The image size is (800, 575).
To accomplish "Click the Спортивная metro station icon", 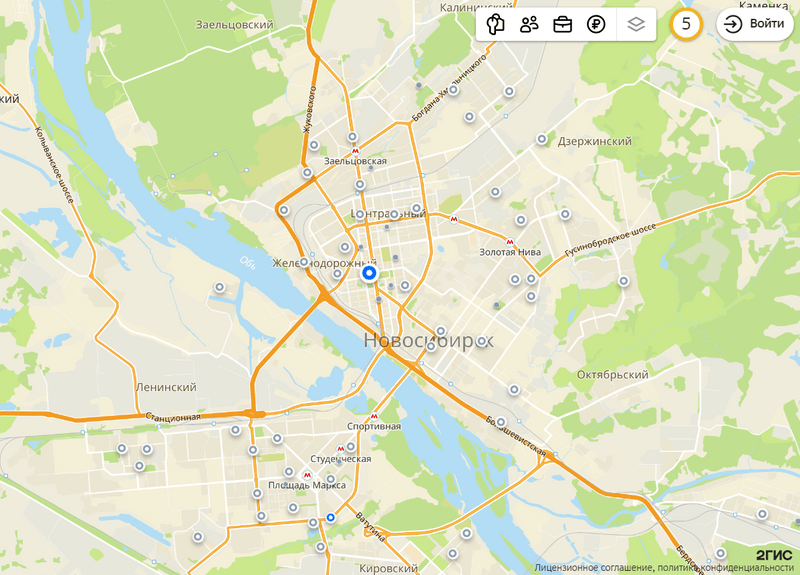I will [x=374, y=416].
